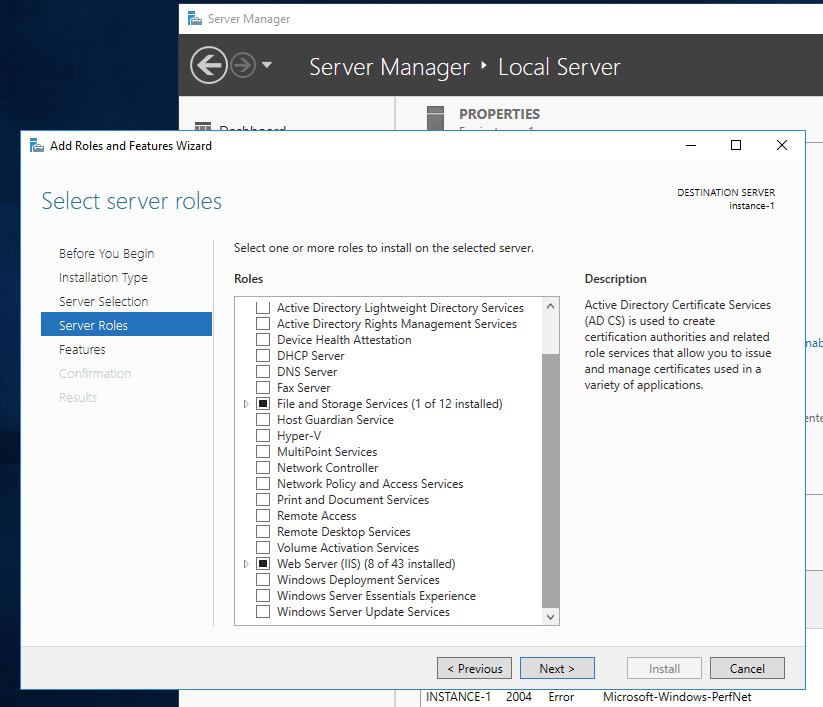Select the Server Roles step
The width and height of the screenshot is (823, 707).
click(x=126, y=325)
